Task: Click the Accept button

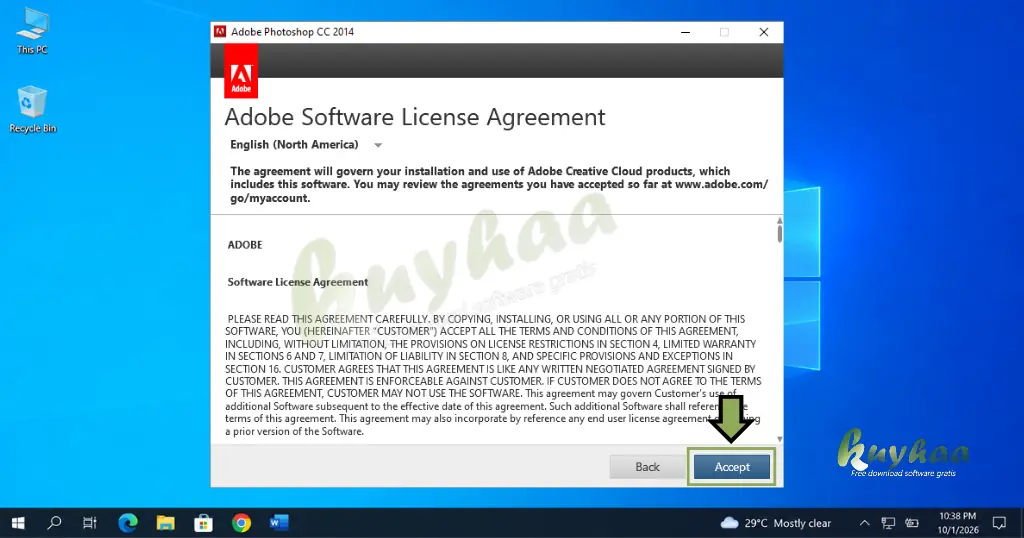Action: pyautogui.click(x=731, y=467)
